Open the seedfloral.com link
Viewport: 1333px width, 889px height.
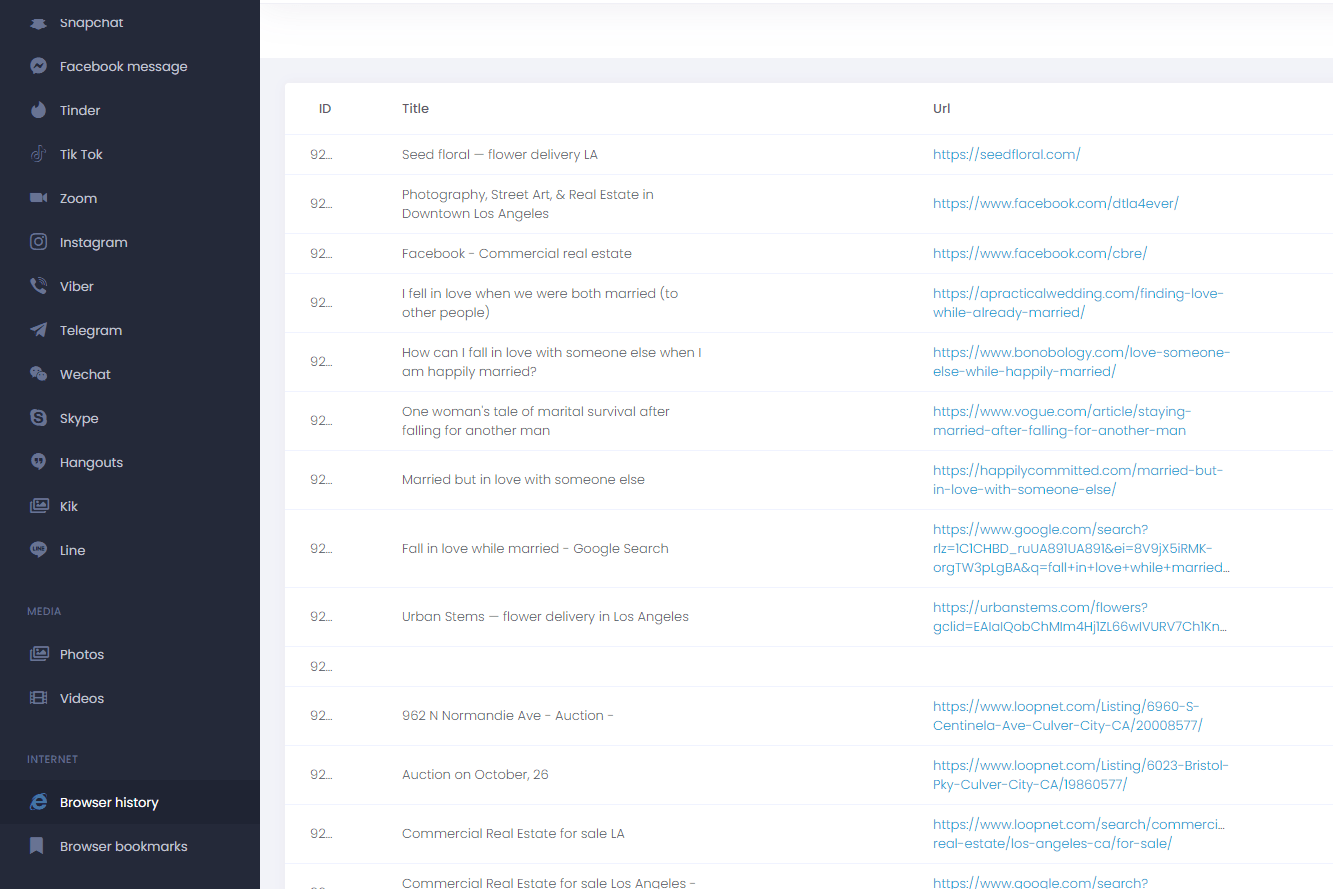1006,154
